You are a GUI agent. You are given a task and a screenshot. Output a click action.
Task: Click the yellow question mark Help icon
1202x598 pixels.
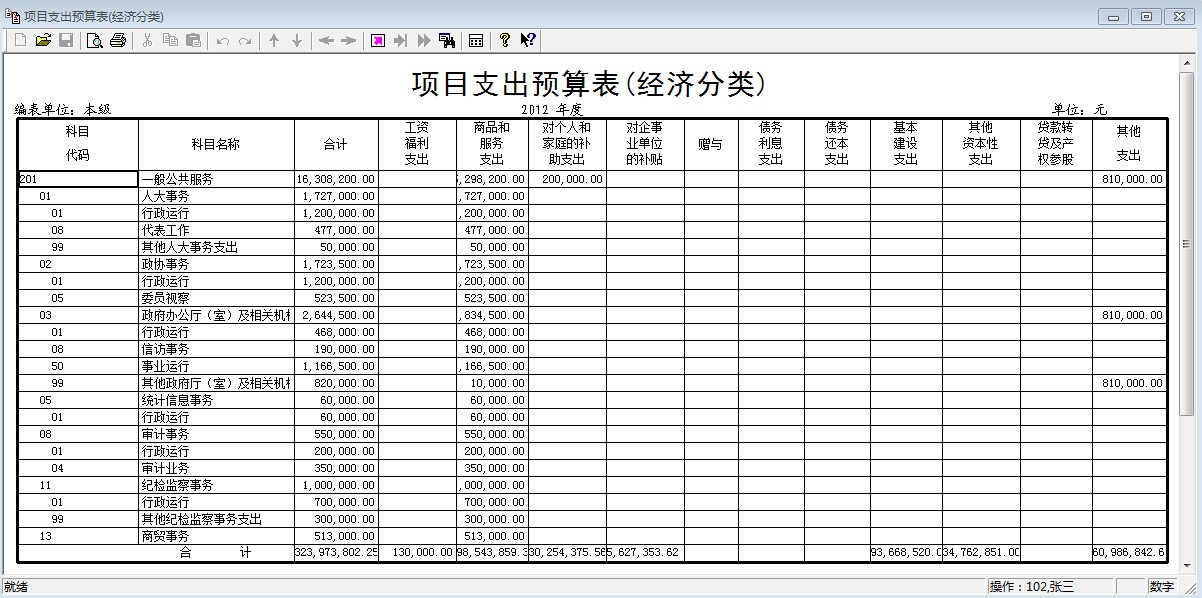[505, 40]
